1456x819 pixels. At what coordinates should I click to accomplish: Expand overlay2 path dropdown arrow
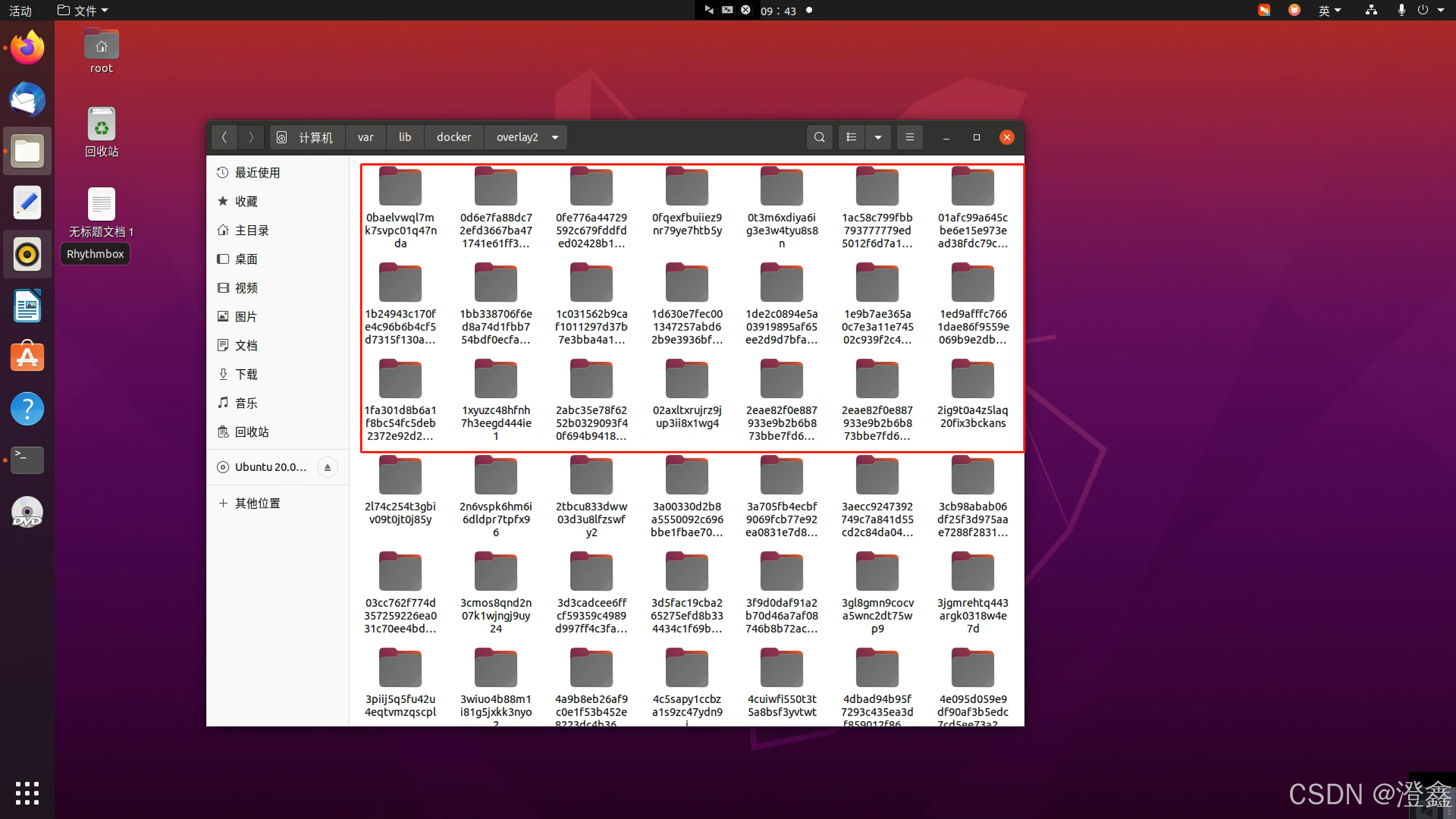coord(555,137)
